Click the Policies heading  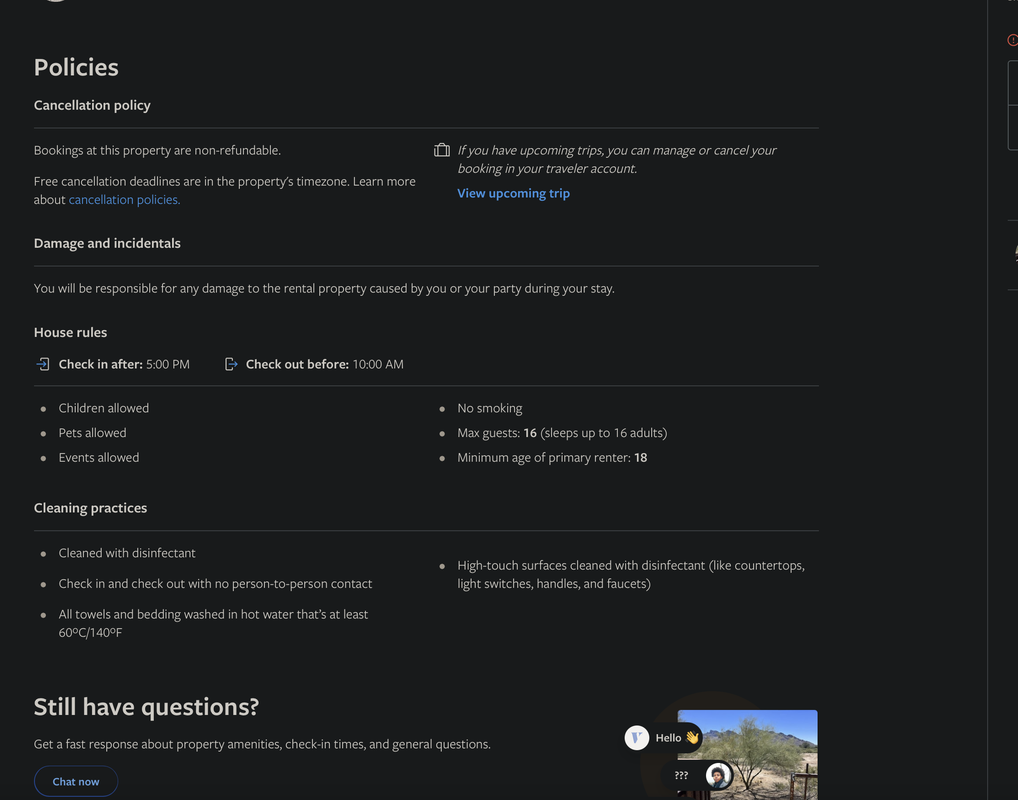pyautogui.click(x=76, y=68)
